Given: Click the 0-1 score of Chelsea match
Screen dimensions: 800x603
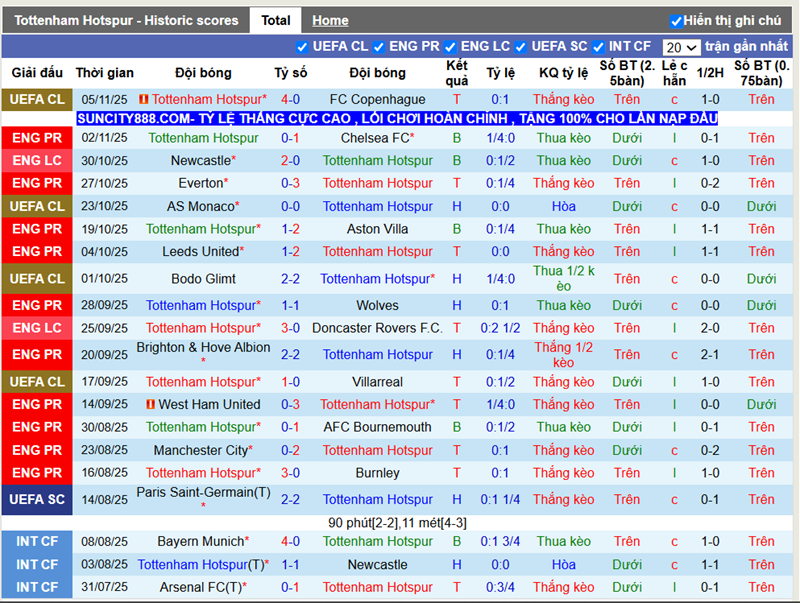Looking at the screenshot, I should [x=290, y=138].
